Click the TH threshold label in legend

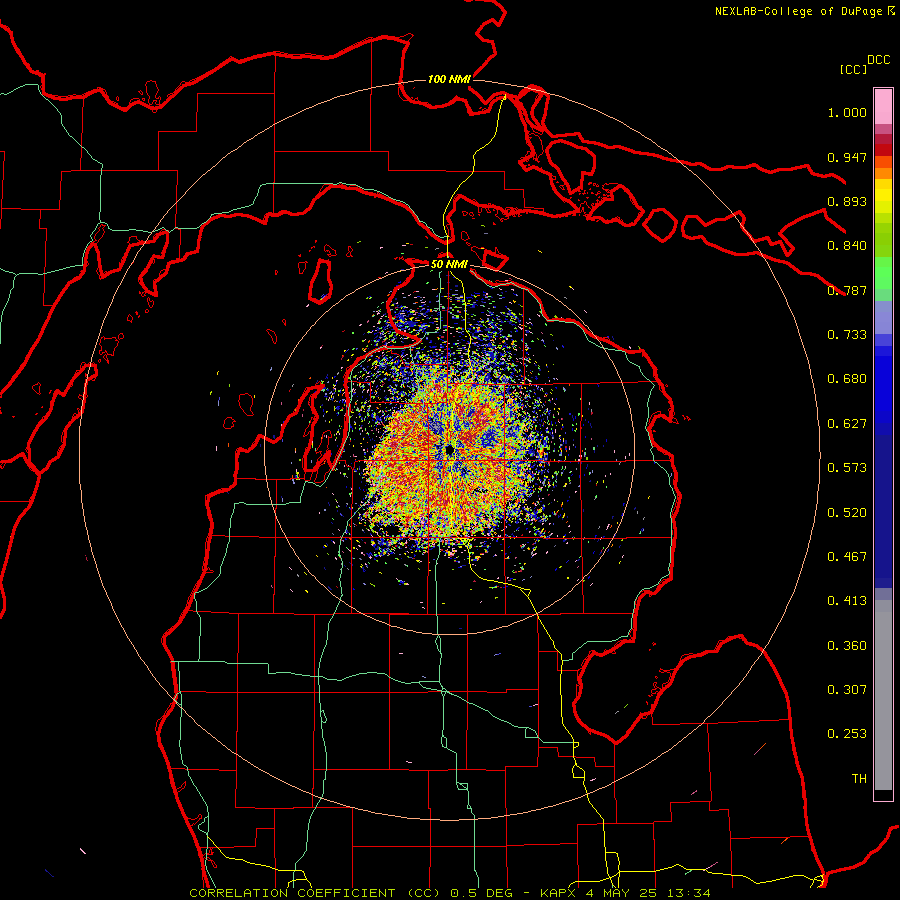[859, 779]
